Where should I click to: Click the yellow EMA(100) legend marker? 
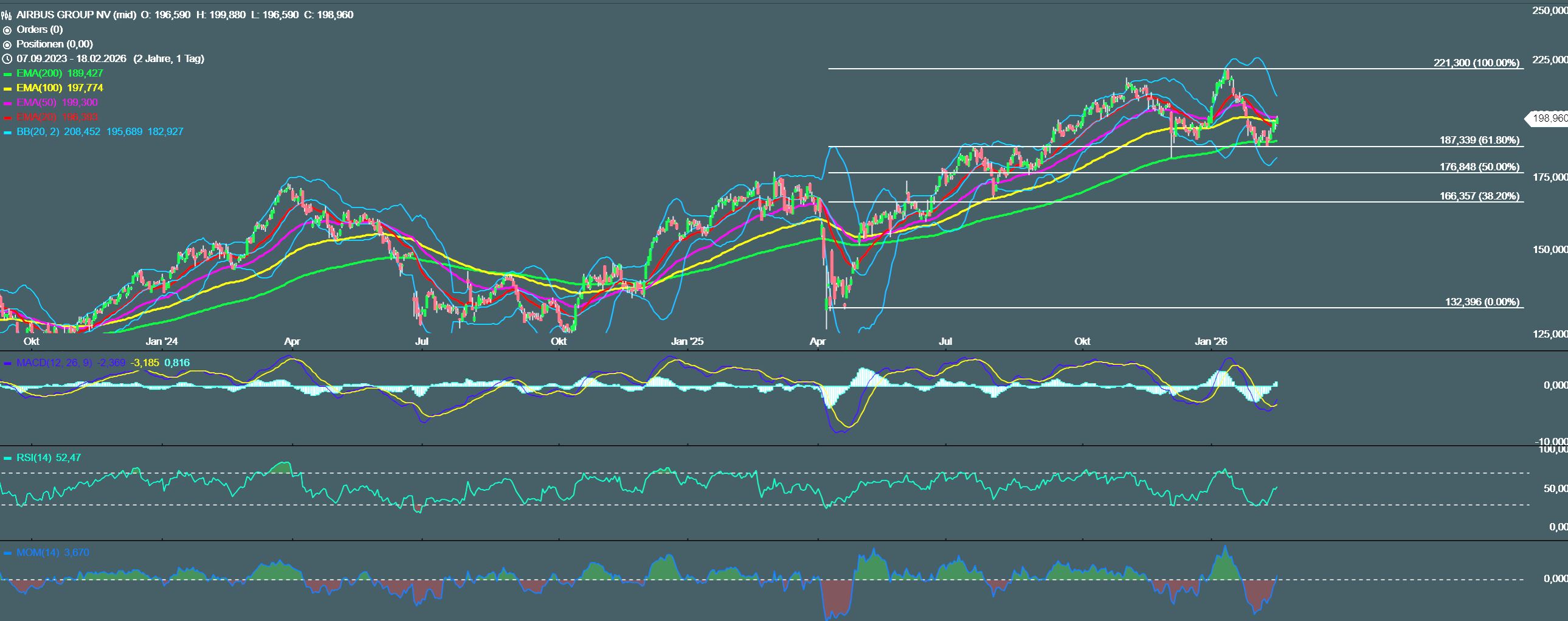tap(7, 88)
